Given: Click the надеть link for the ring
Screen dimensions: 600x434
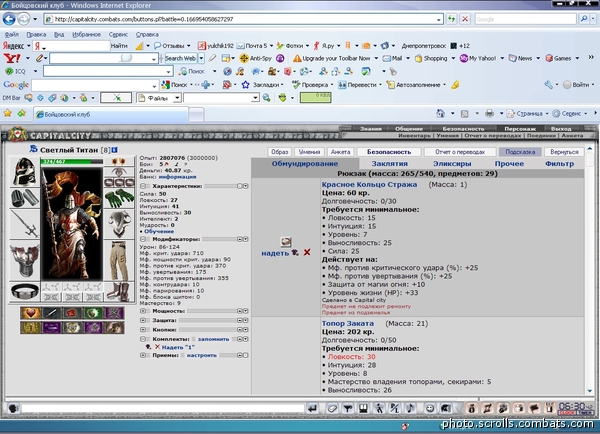Looking at the screenshot, I should [x=275, y=253].
